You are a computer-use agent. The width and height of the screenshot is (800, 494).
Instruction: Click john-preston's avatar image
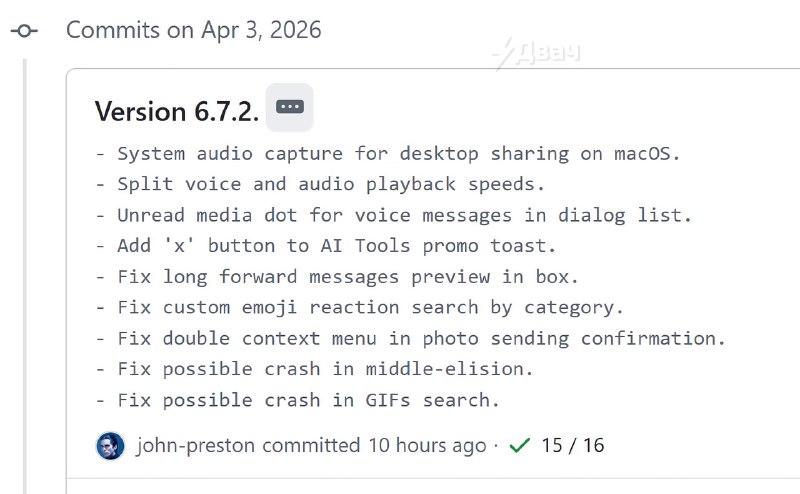click(x=110, y=445)
